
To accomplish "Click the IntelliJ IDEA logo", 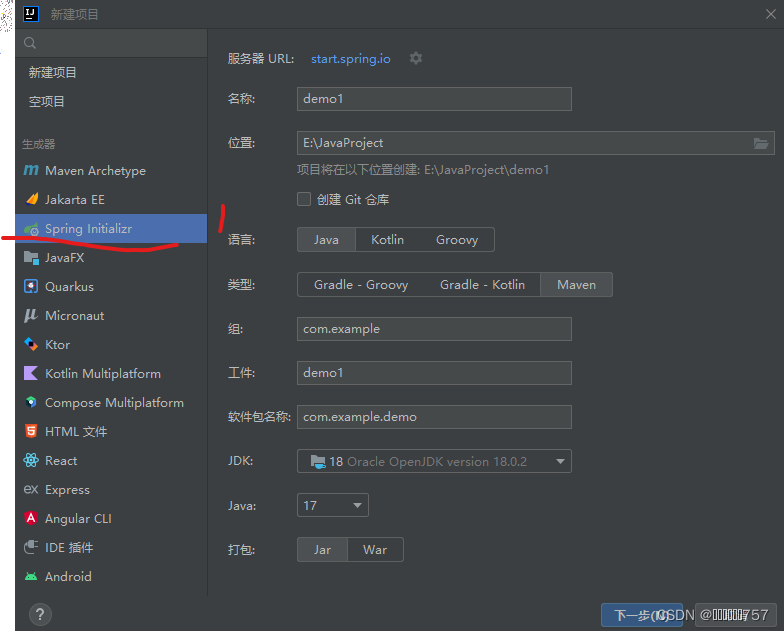I will coord(31,14).
